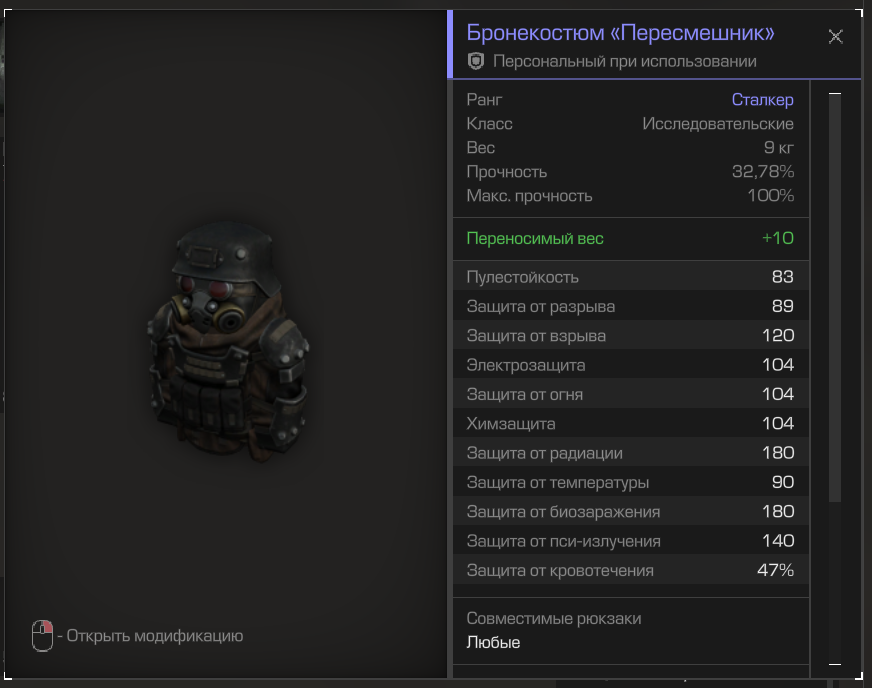Click the Бронекостюм «Пересмешник» title
Screen dimensions: 872x688
621,33
